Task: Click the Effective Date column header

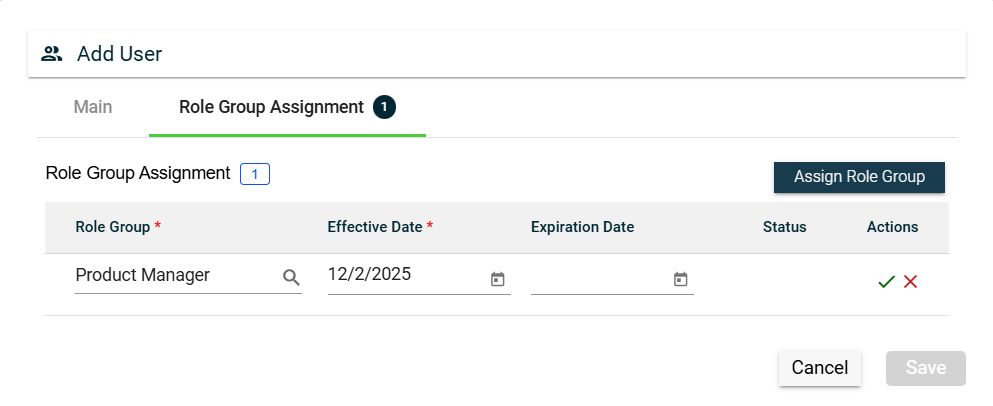Action: (x=375, y=227)
